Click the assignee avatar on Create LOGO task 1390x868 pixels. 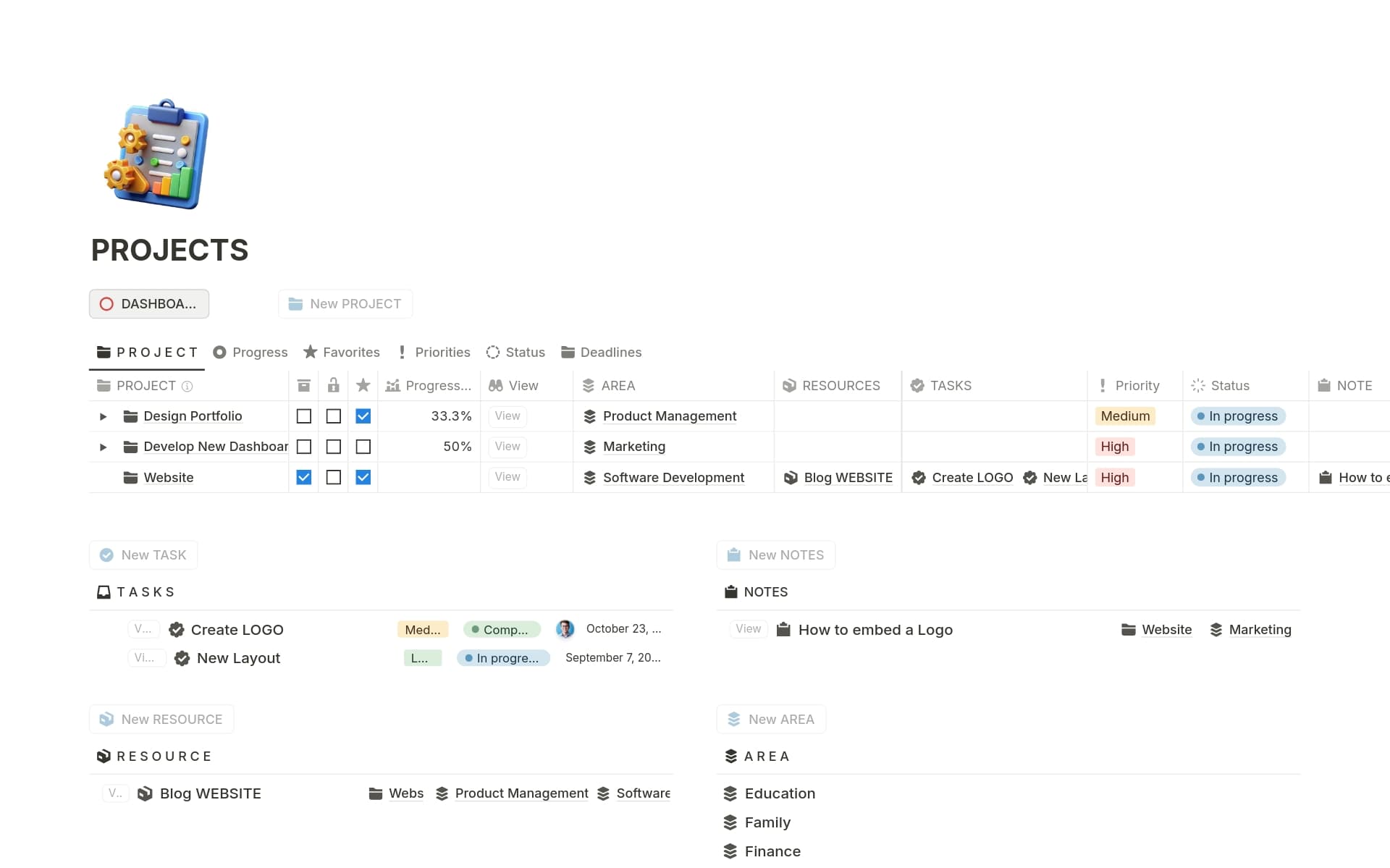565,629
